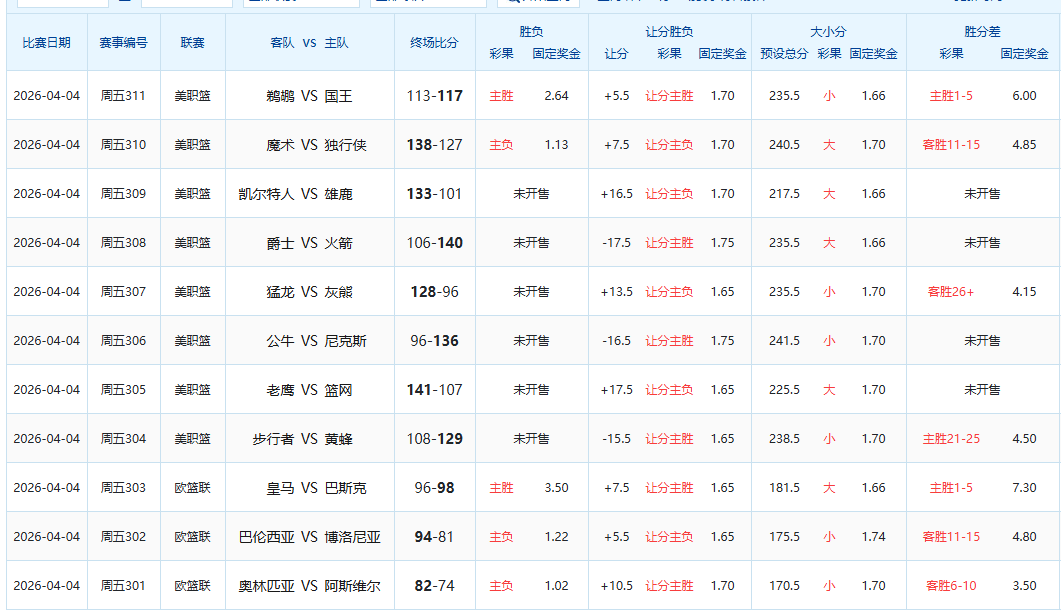Screen dimensions: 1061x610
Task: Click 客胜6-10 result in 奥林匹亚 row
Action: click(x=951, y=586)
